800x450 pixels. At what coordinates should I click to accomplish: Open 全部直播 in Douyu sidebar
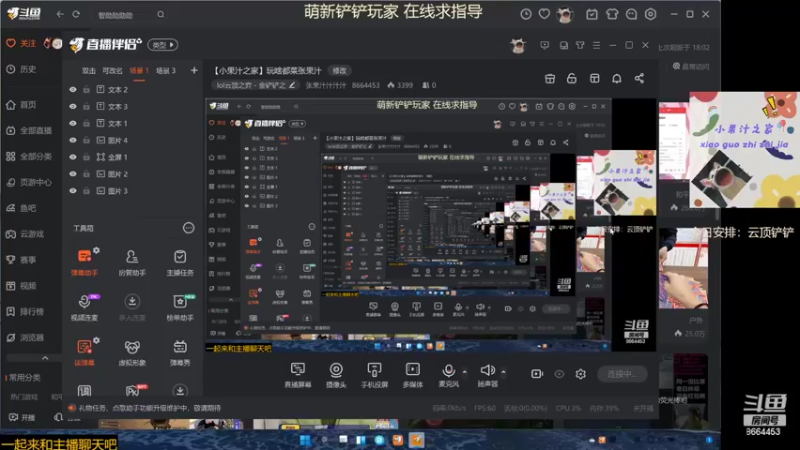(x=29, y=131)
